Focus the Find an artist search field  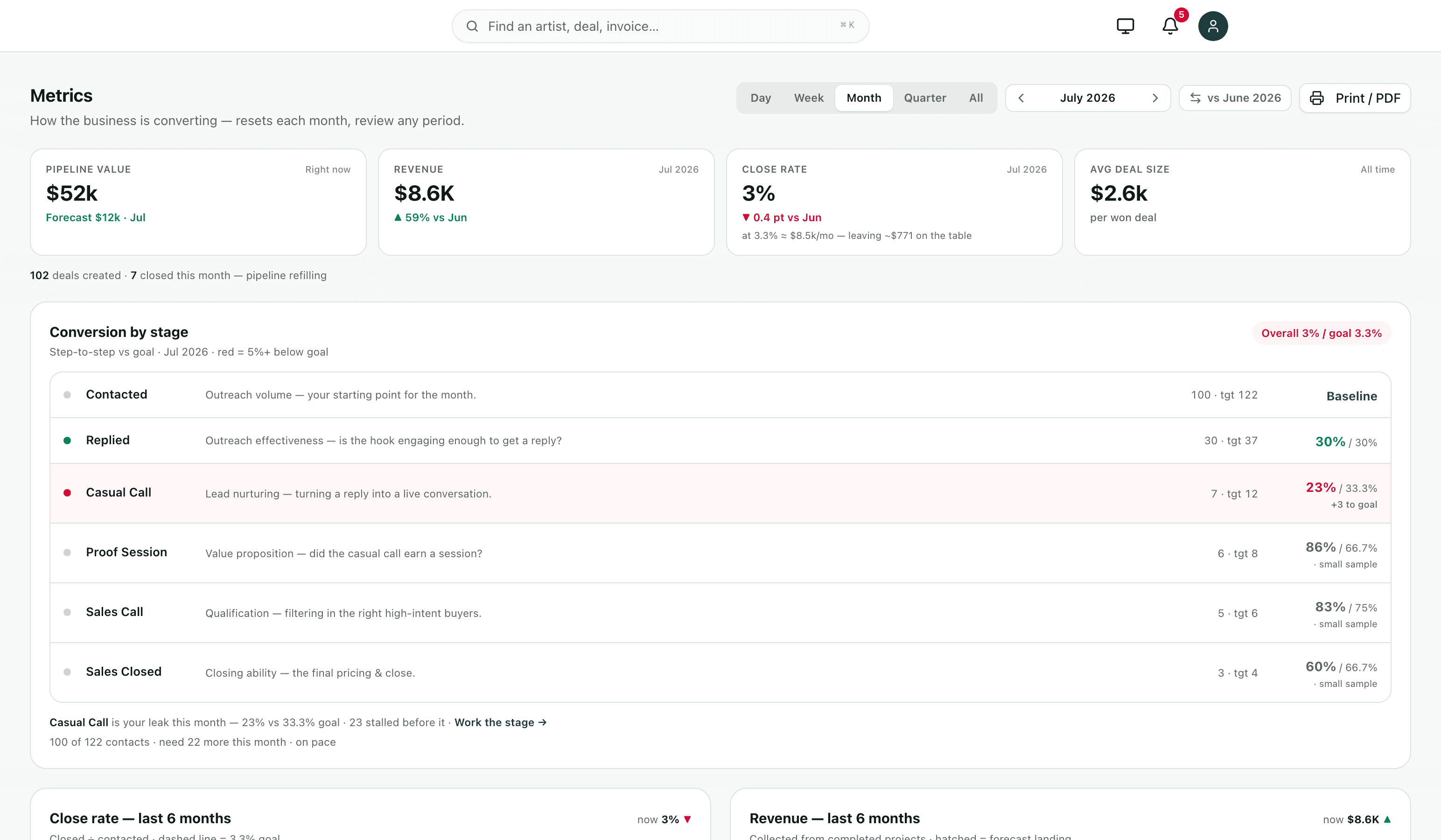click(x=660, y=26)
